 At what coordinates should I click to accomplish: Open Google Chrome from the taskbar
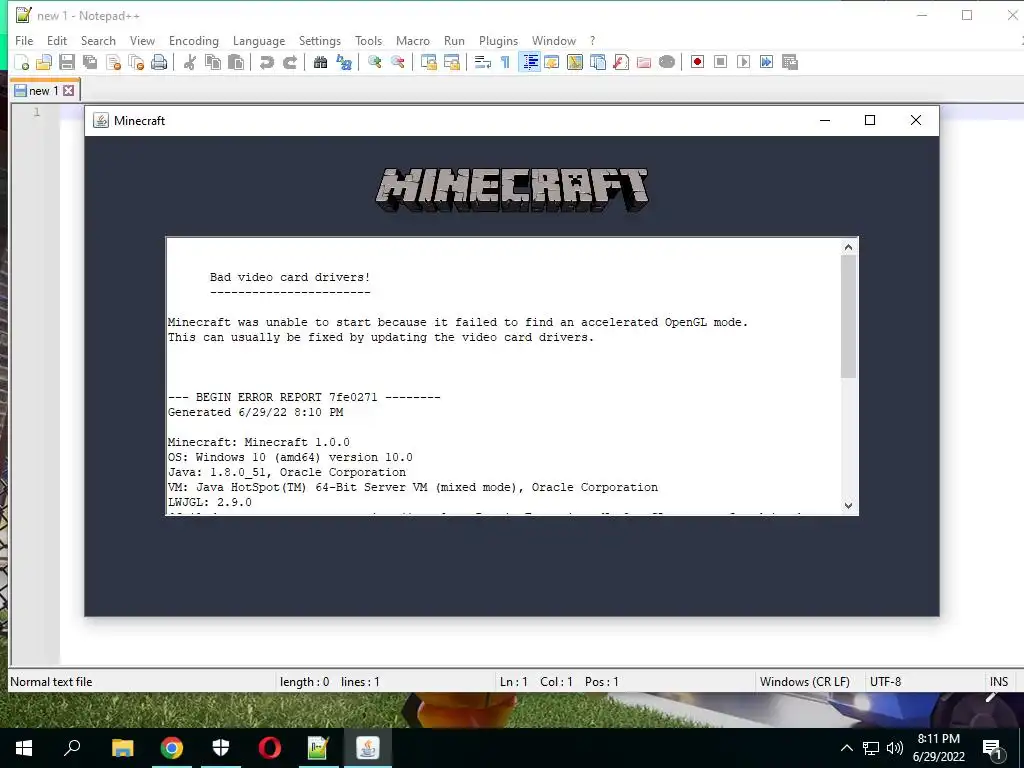pos(172,748)
